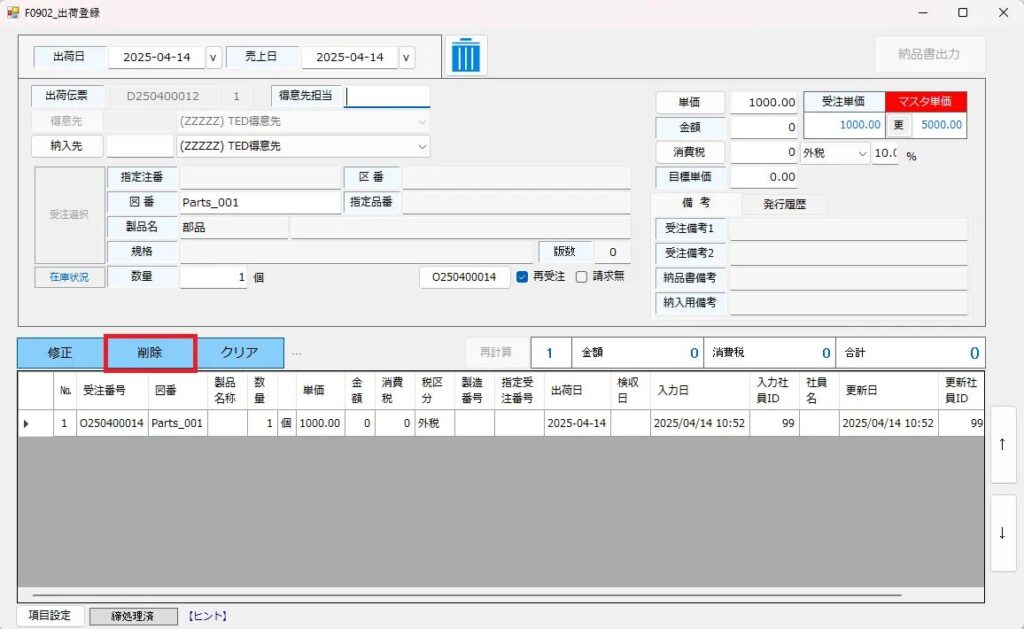The height and width of the screenshot is (629, 1024).
Task: Click the ellipsis next to クリア button
Action: 297,354
